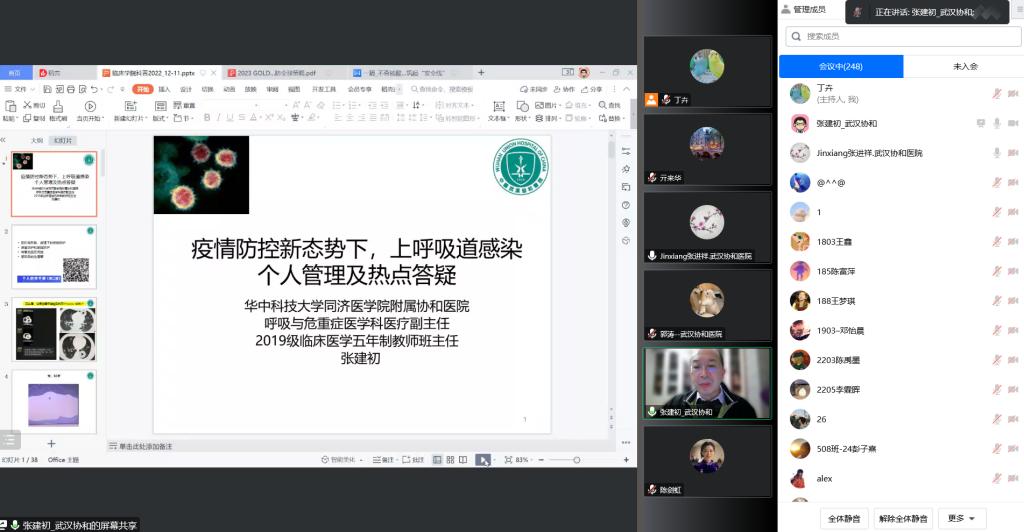The width and height of the screenshot is (1024, 532).
Task: Click the Find (查找) magnifier icon
Action: click(x=602, y=104)
